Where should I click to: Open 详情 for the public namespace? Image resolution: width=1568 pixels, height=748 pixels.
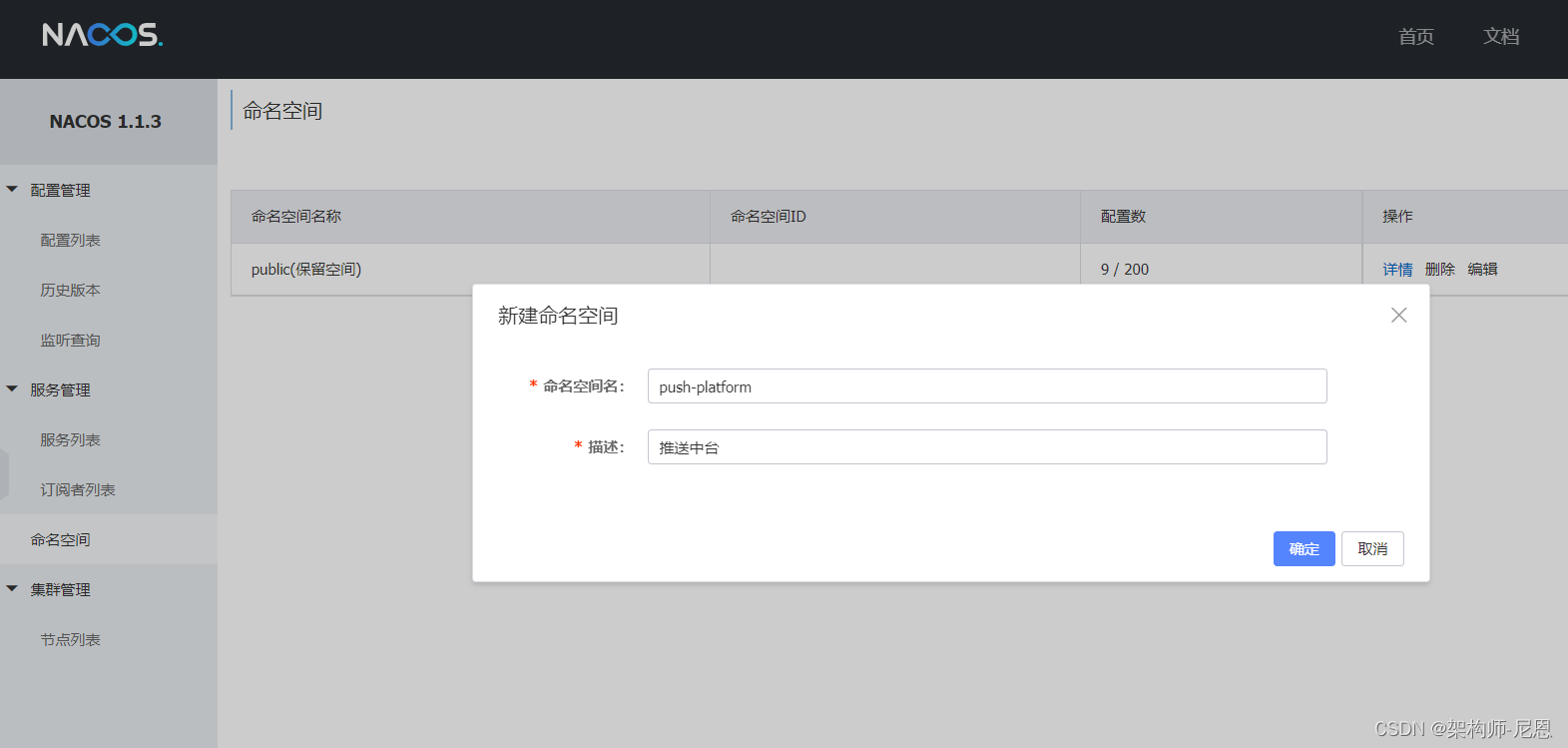coord(1397,269)
